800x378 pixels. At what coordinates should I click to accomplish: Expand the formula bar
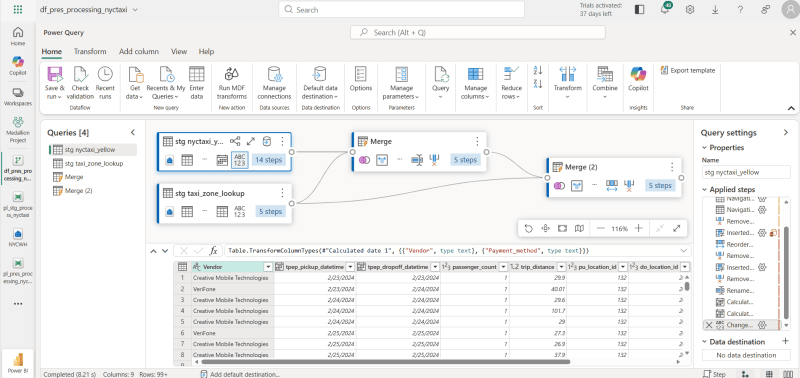684,250
